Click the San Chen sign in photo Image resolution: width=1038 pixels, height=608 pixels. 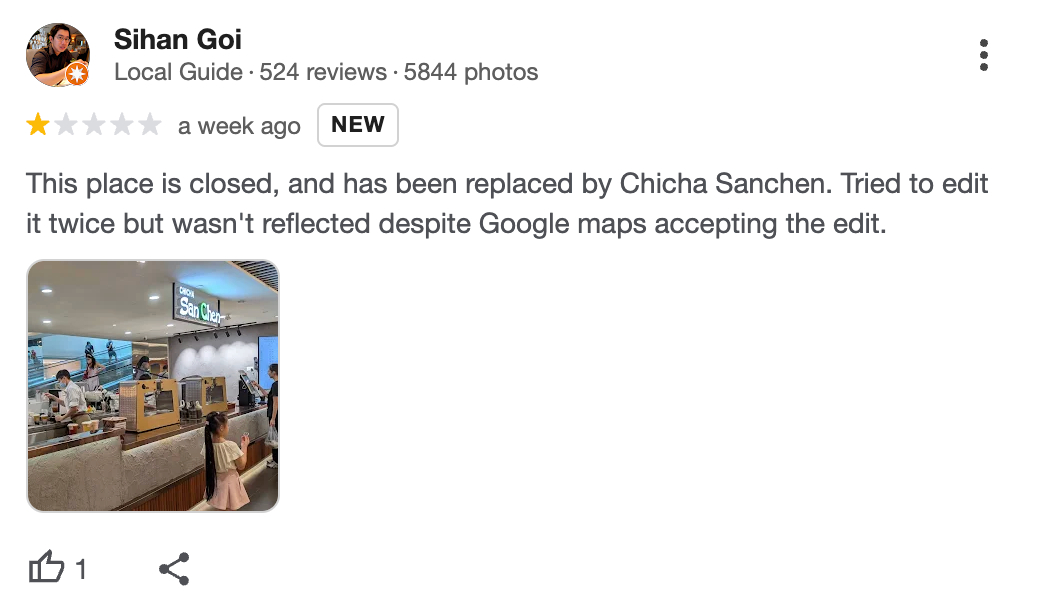[x=198, y=304]
